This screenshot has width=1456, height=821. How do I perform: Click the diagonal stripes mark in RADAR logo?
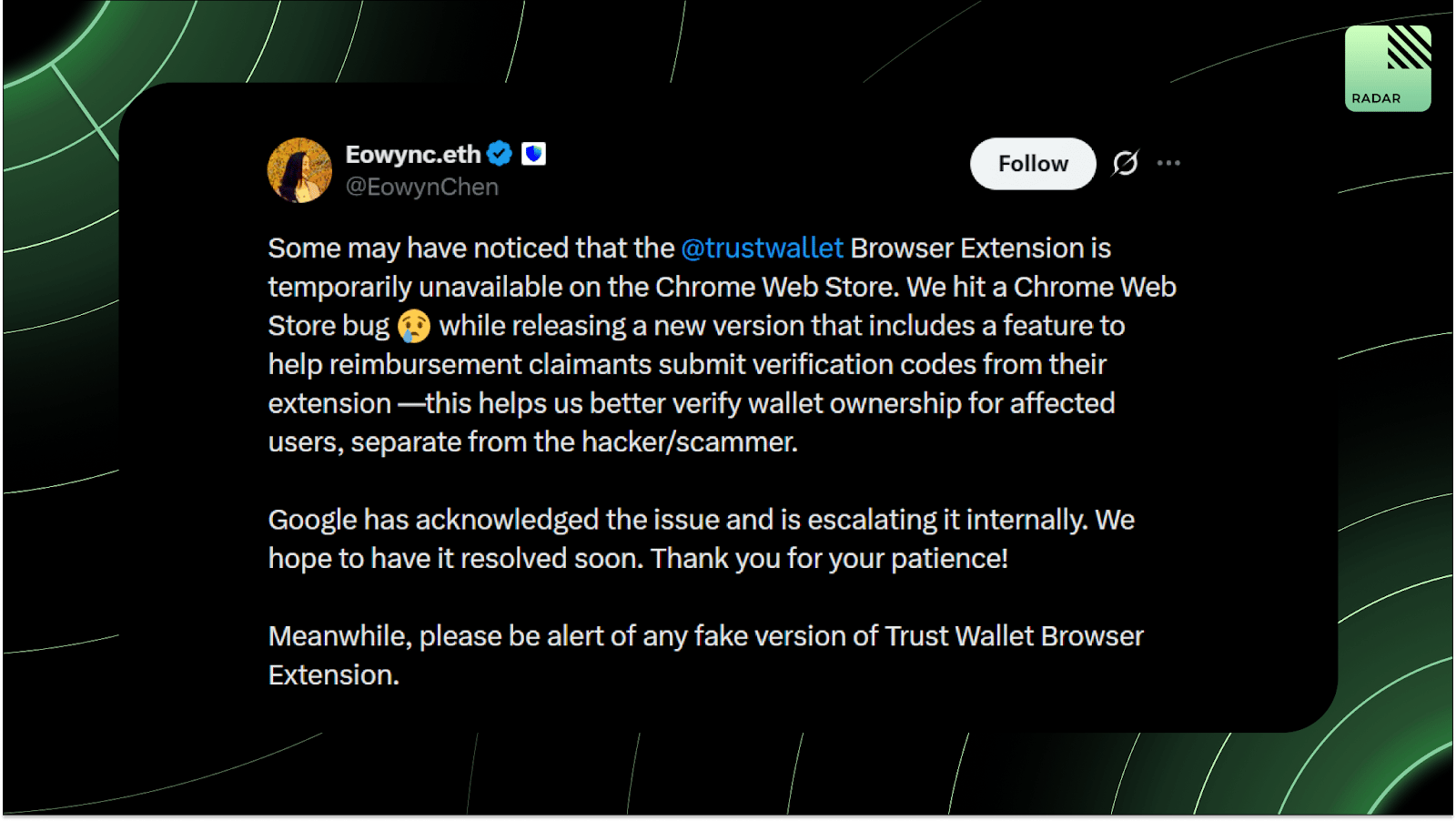click(x=1409, y=48)
